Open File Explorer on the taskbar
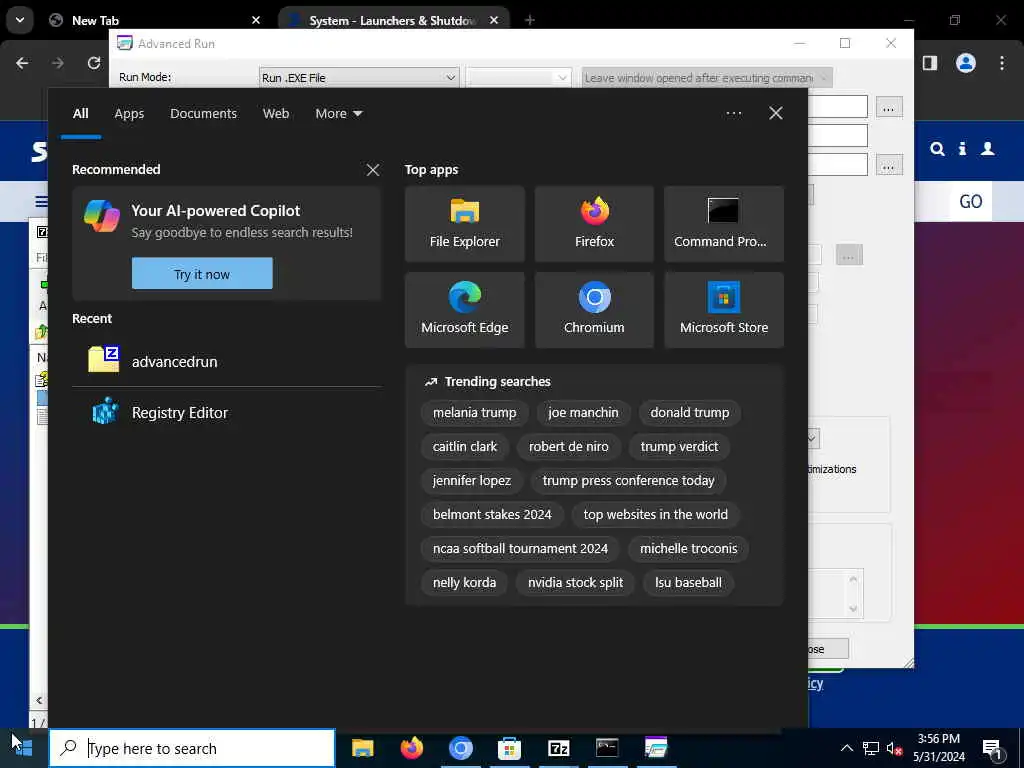This screenshot has height=768, width=1024. point(362,748)
